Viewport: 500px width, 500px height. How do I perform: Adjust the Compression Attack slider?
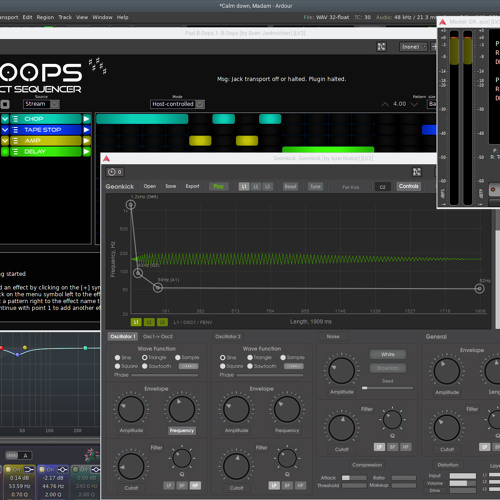(354, 478)
